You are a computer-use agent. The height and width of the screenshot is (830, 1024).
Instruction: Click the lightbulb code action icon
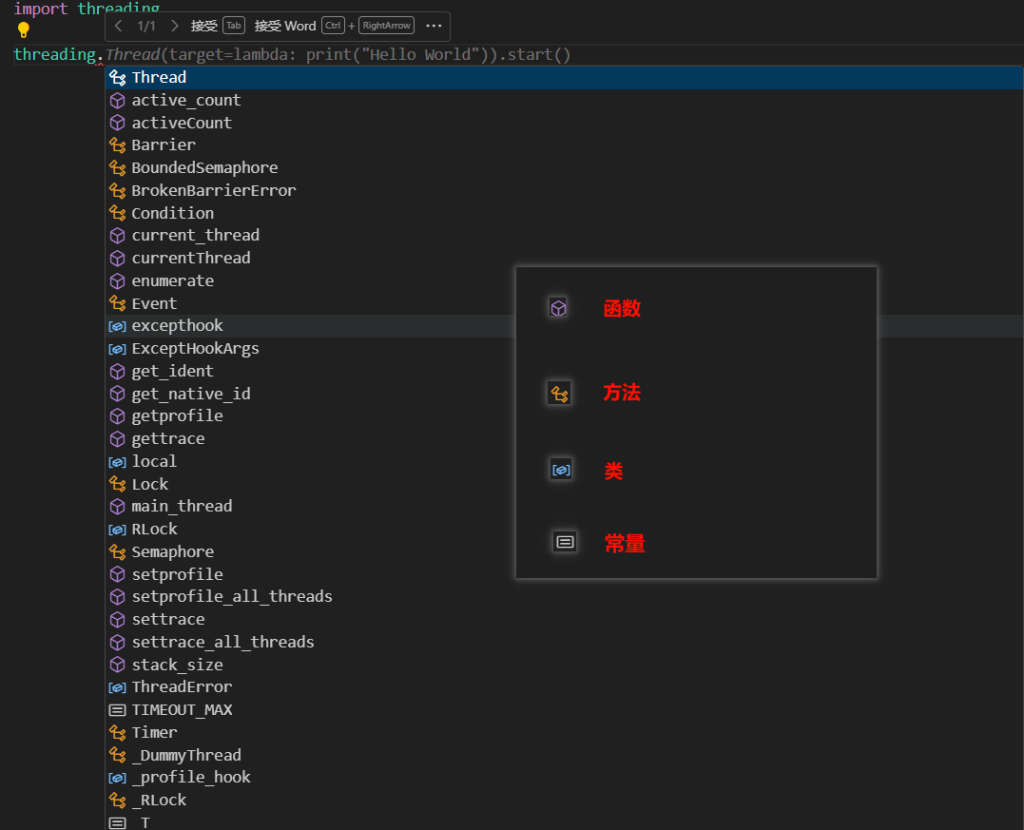click(24, 30)
